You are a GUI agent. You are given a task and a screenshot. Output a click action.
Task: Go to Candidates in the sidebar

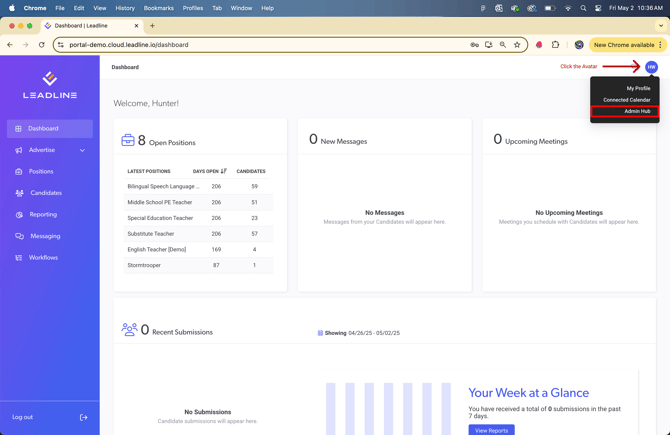click(50, 193)
